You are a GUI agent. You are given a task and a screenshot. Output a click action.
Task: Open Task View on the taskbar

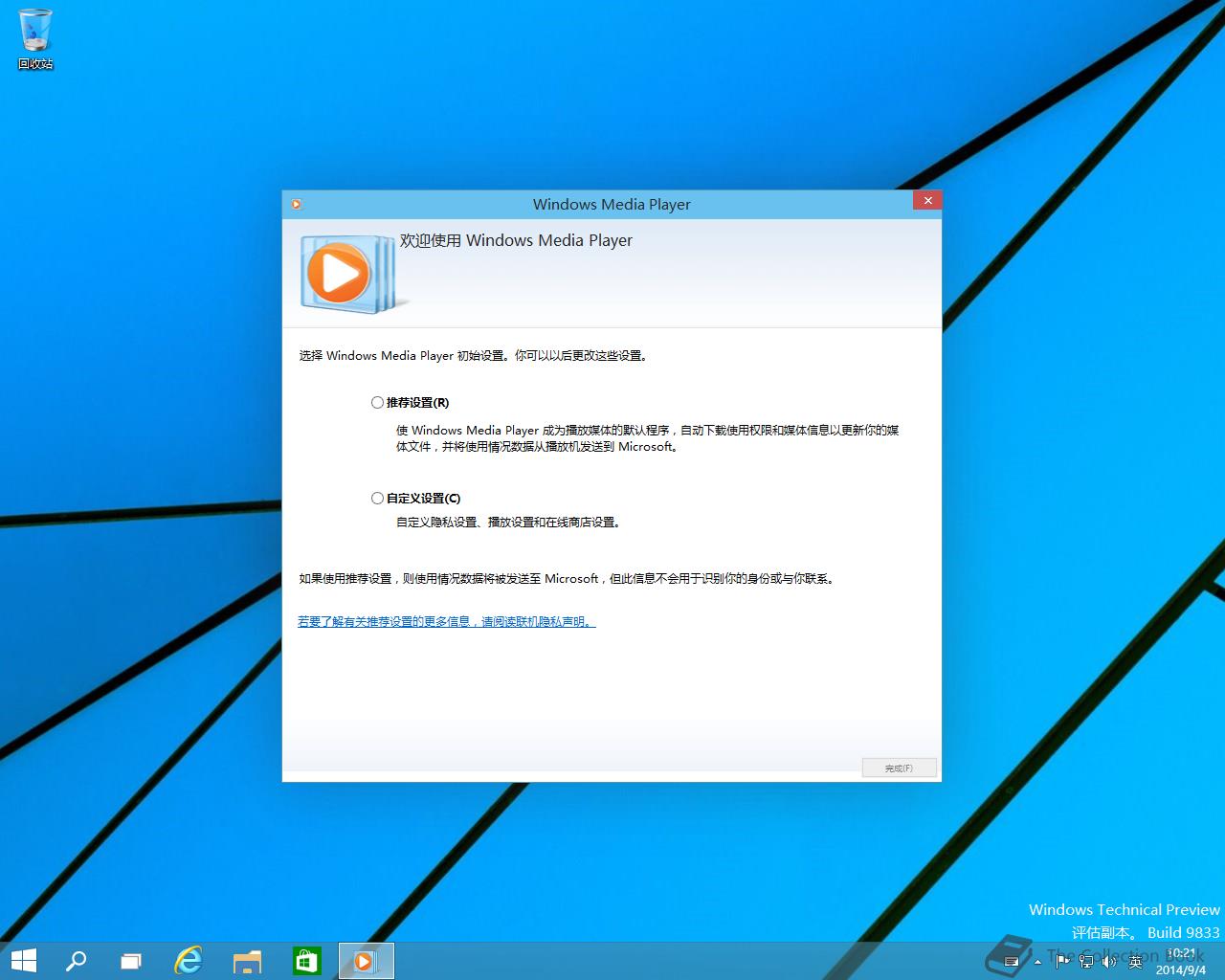[131, 961]
